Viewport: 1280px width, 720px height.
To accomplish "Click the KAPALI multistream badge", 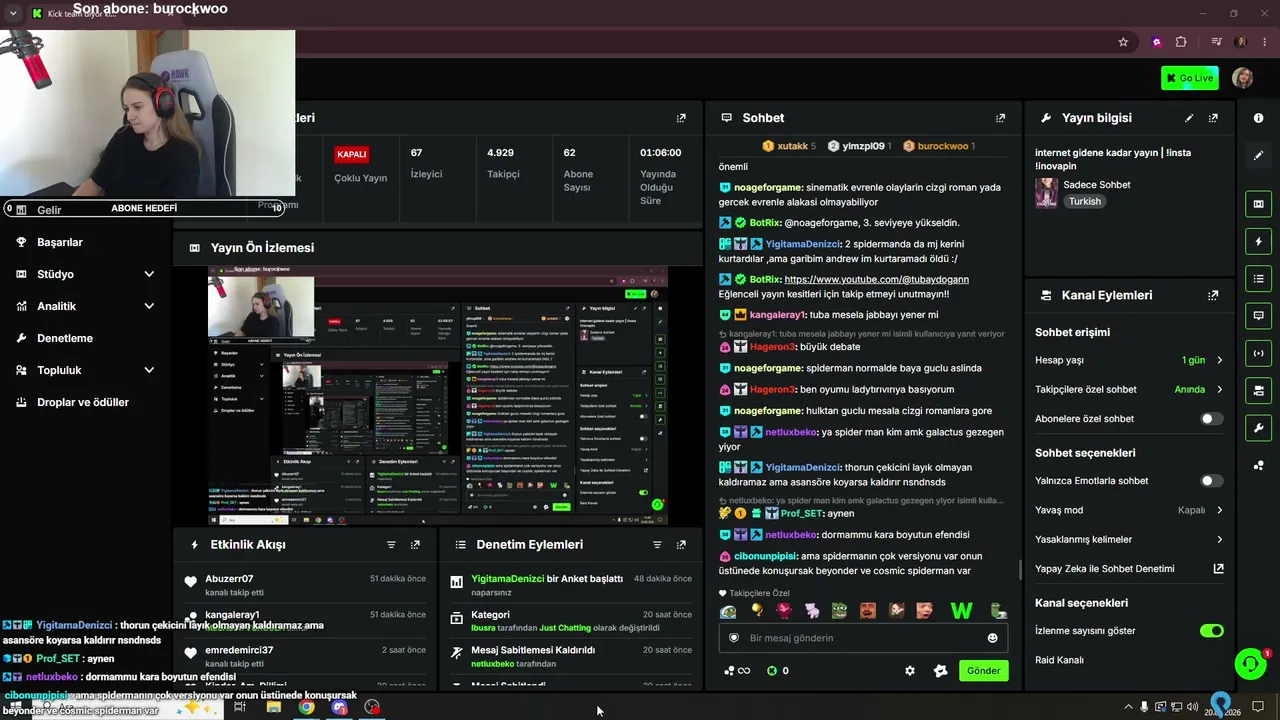I will click(x=352, y=154).
